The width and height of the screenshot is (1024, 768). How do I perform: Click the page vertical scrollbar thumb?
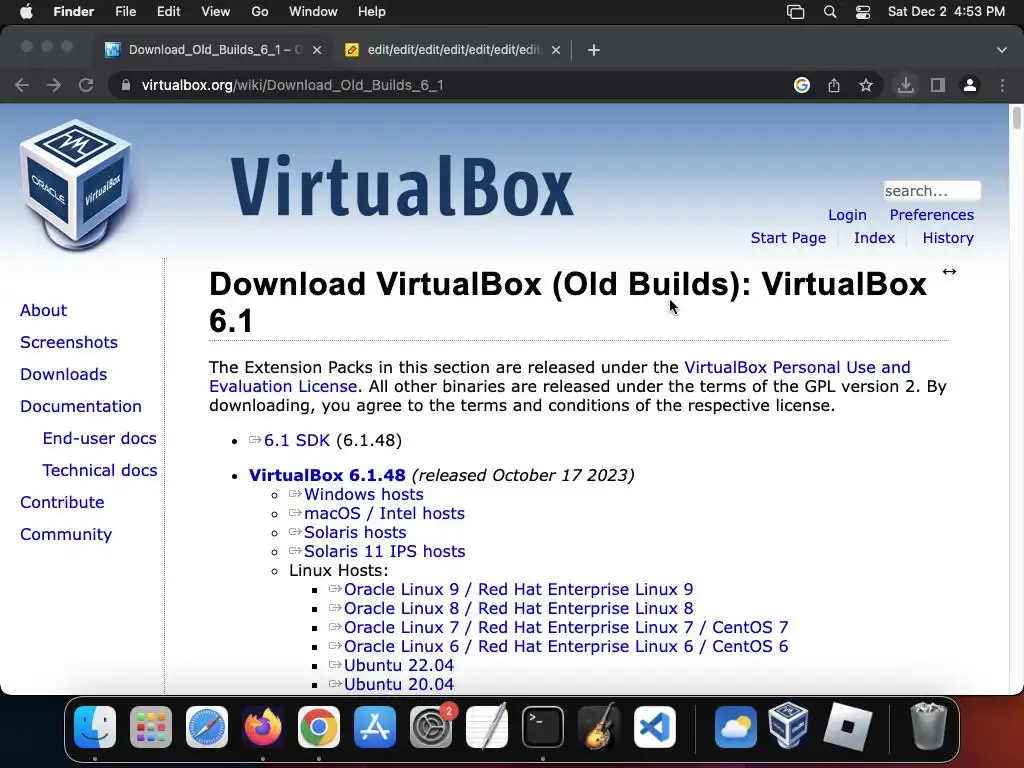pyautogui.click(x=1016, y=118)
